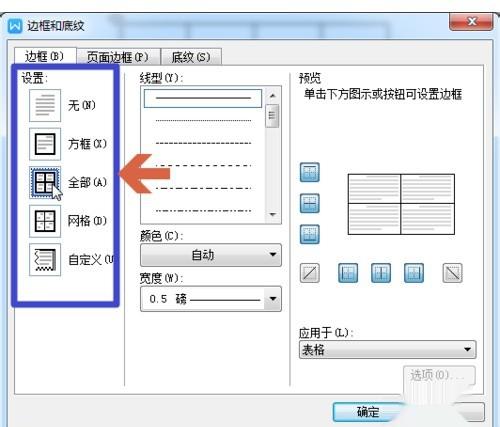
Task: Click the table preview diagram
Action: tap(401, 204)
